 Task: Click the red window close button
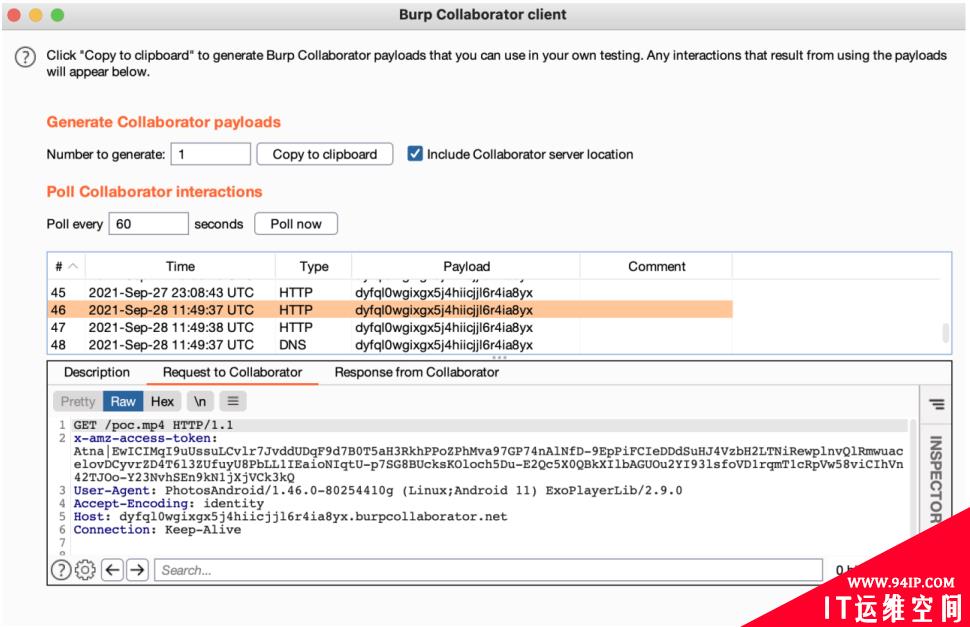14,15
